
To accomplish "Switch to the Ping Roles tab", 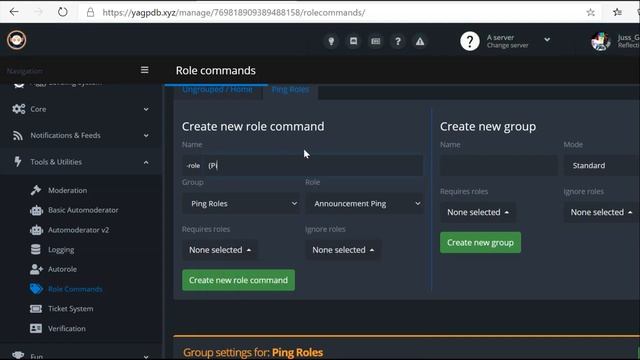I will click(x=290, y=90).
